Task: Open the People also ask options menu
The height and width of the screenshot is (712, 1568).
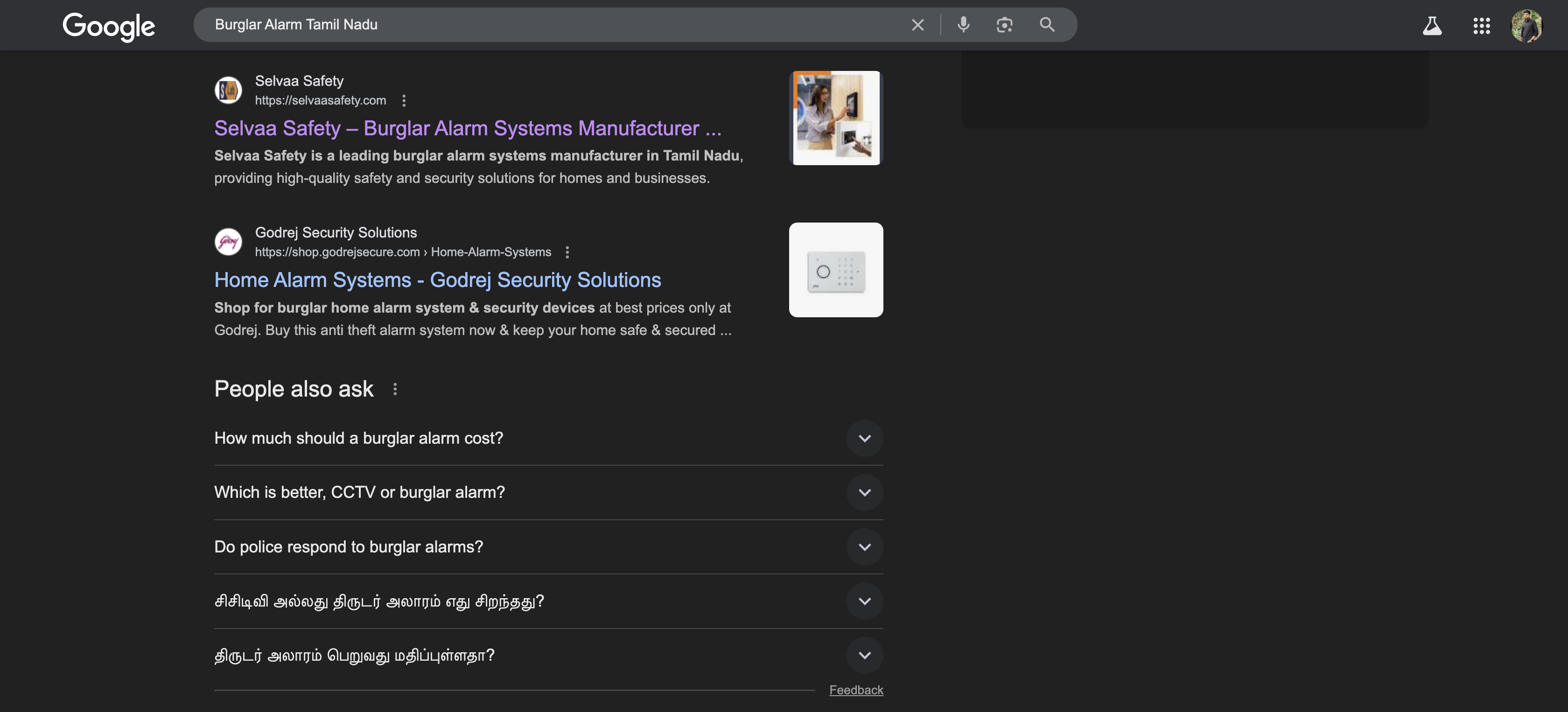Action: coord(395,389)
